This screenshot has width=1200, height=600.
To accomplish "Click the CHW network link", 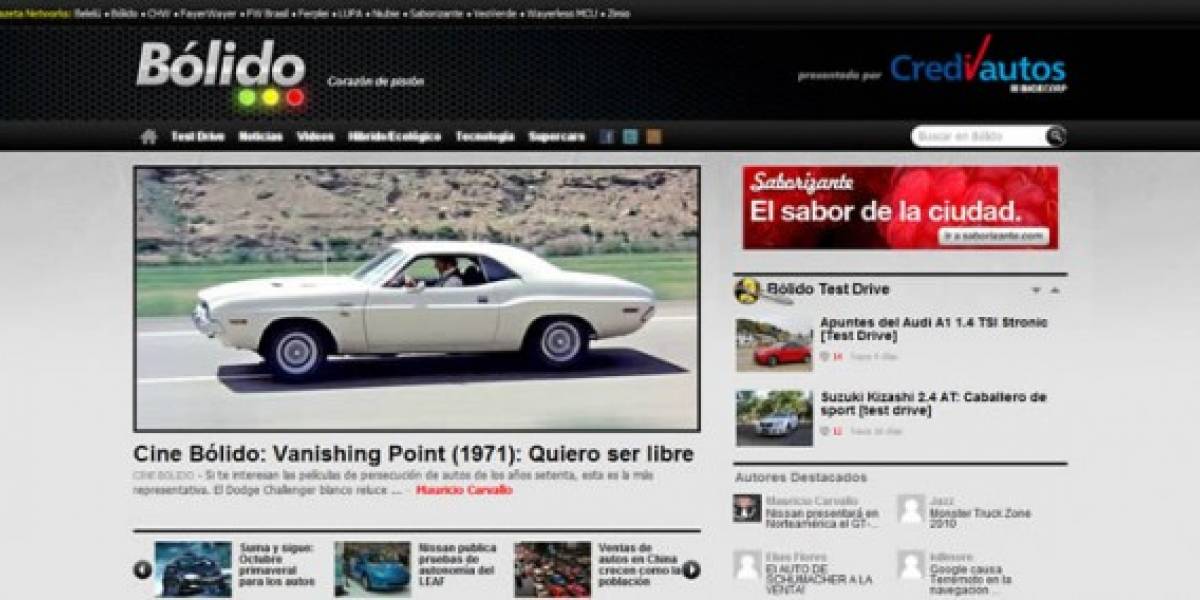I will (158, 14).
